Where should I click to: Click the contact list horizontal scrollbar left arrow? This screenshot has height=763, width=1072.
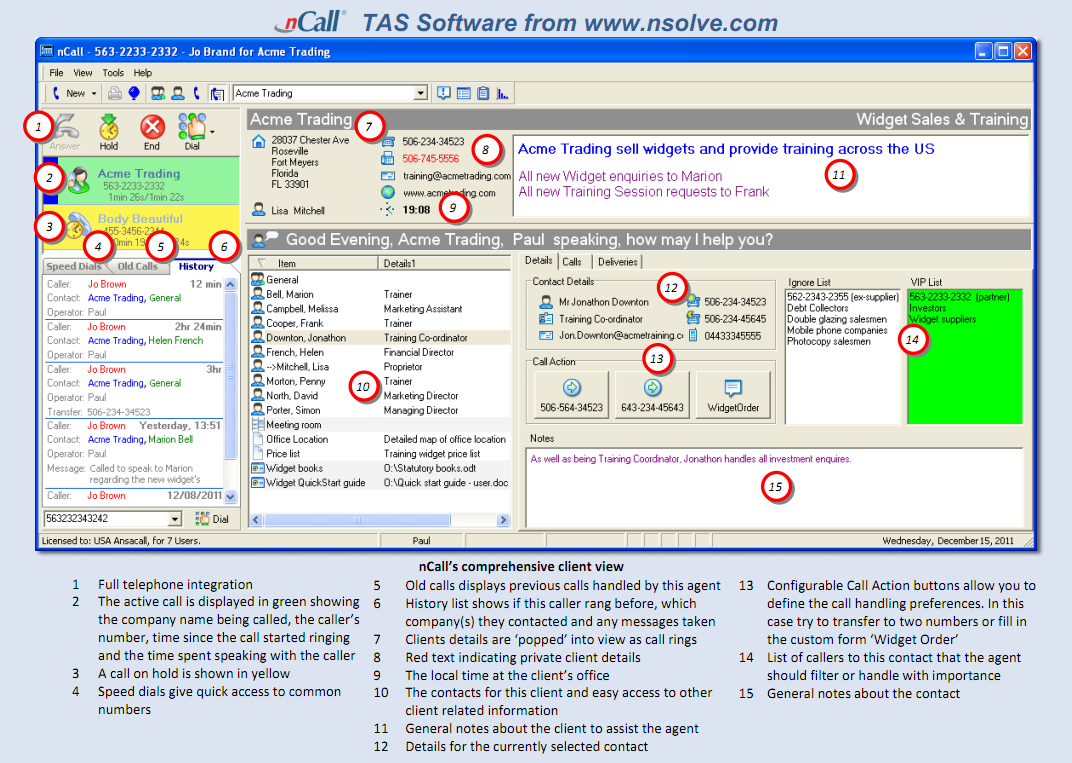point(256,520)
